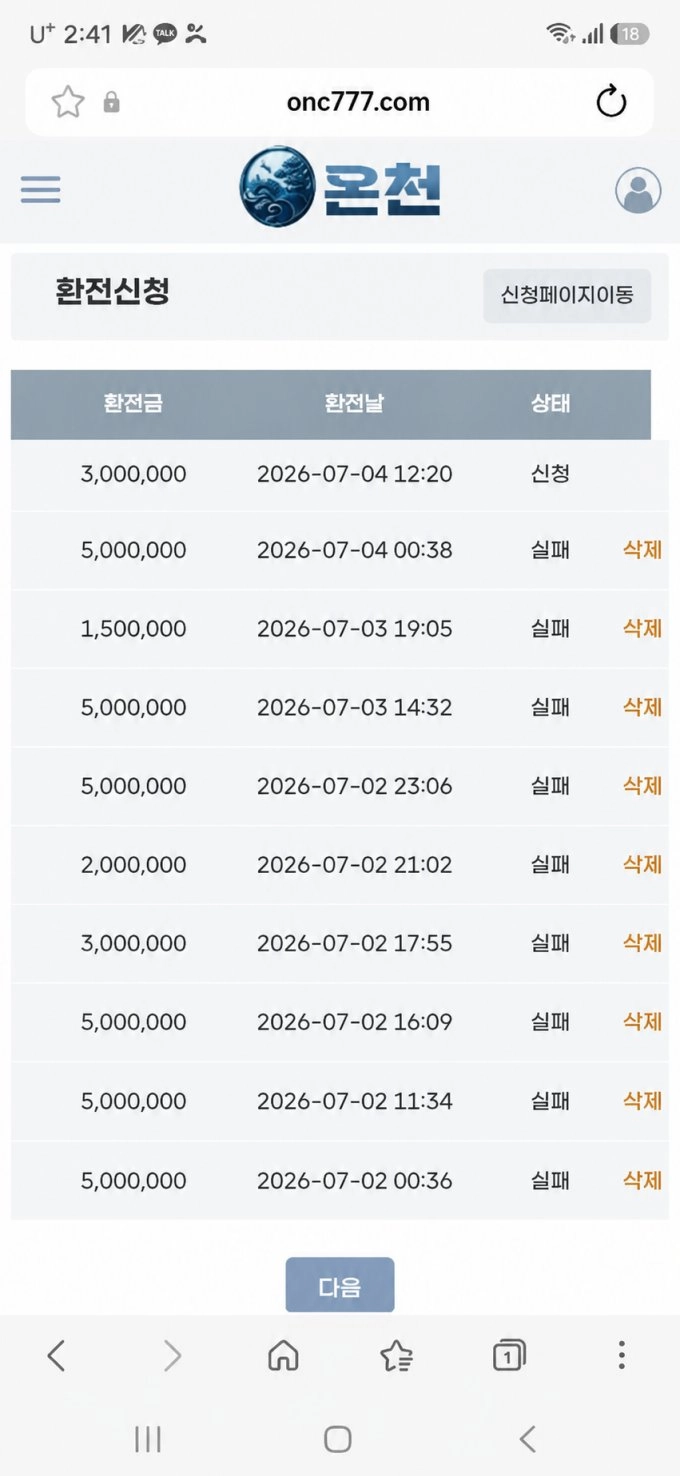This screenshot has height=1476, width=680.
Task: Open the hamburger menu icon
Action: point(41,189)
